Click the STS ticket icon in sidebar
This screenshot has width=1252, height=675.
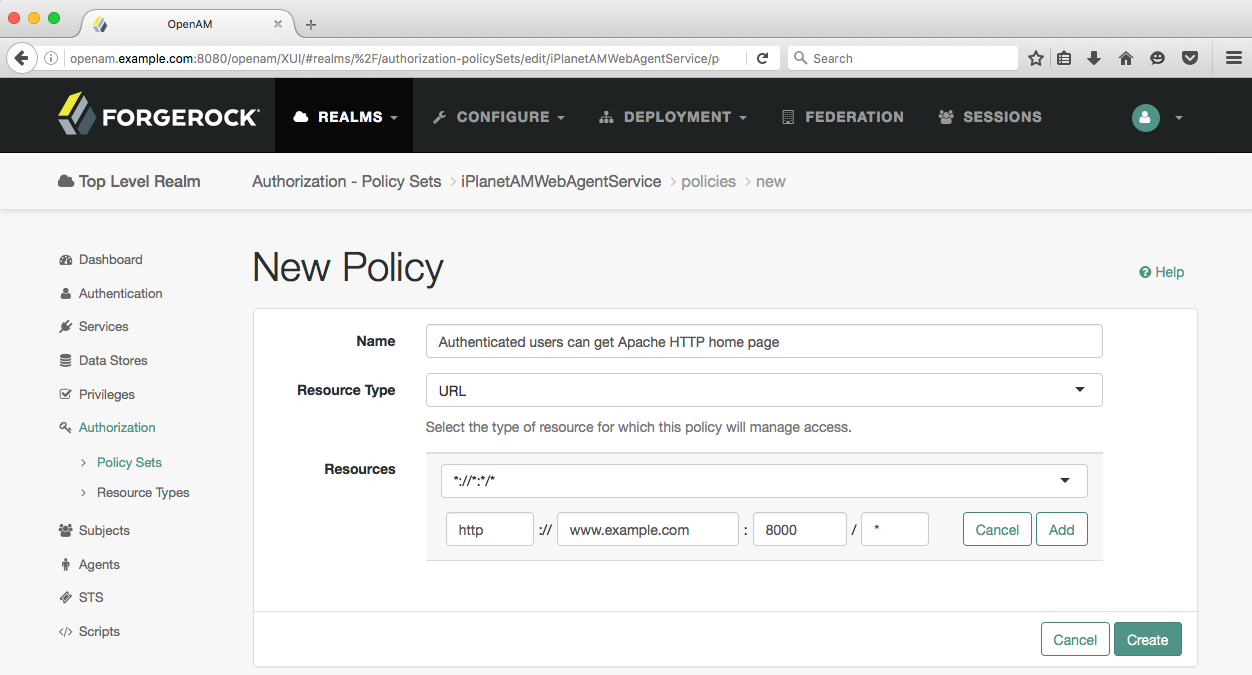click(66, 598)
